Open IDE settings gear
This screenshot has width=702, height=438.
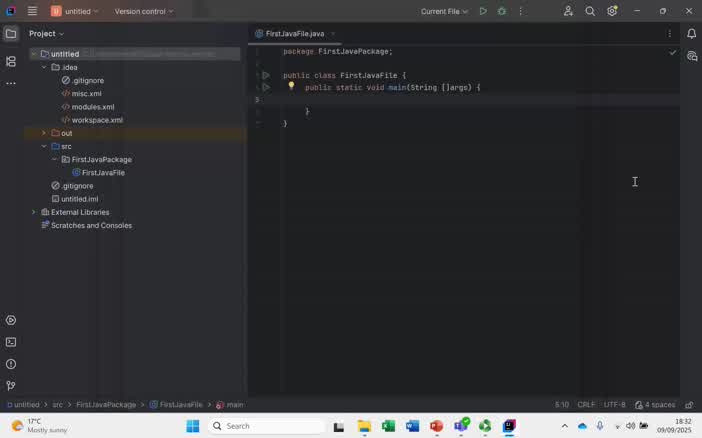coord(612,11)
